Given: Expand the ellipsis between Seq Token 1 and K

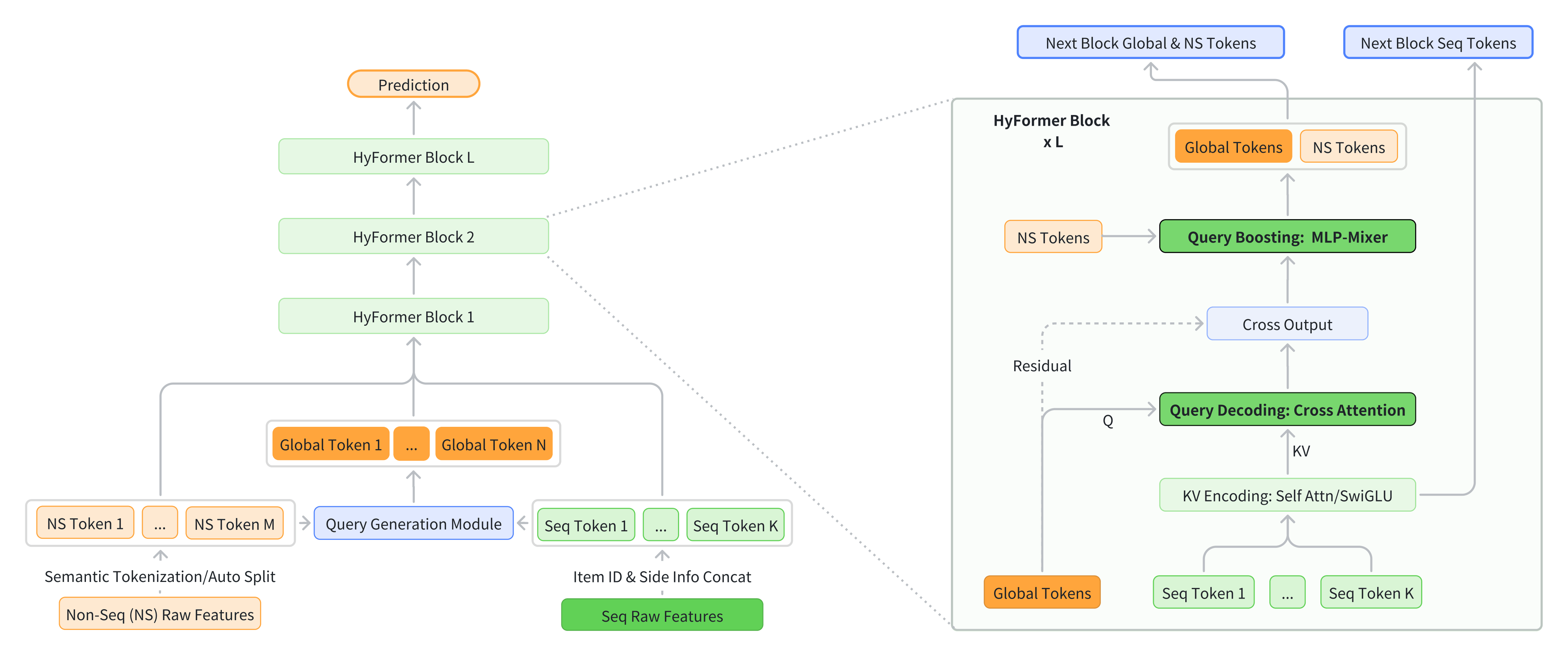Looking at the screenshot, I should 661,525.
